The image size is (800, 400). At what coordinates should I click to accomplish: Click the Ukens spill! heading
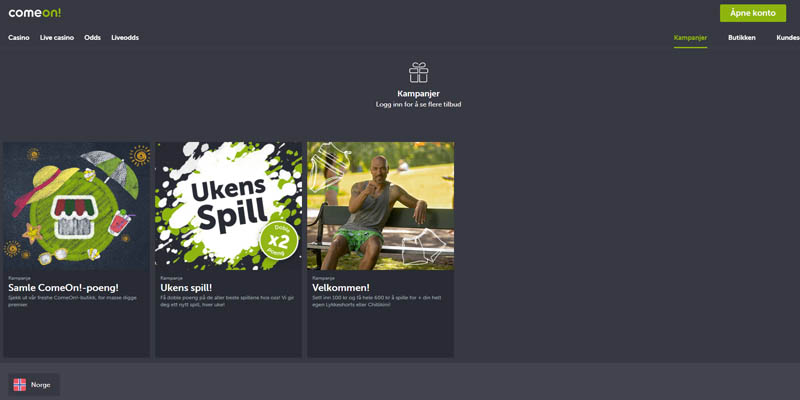click(186, 288)
